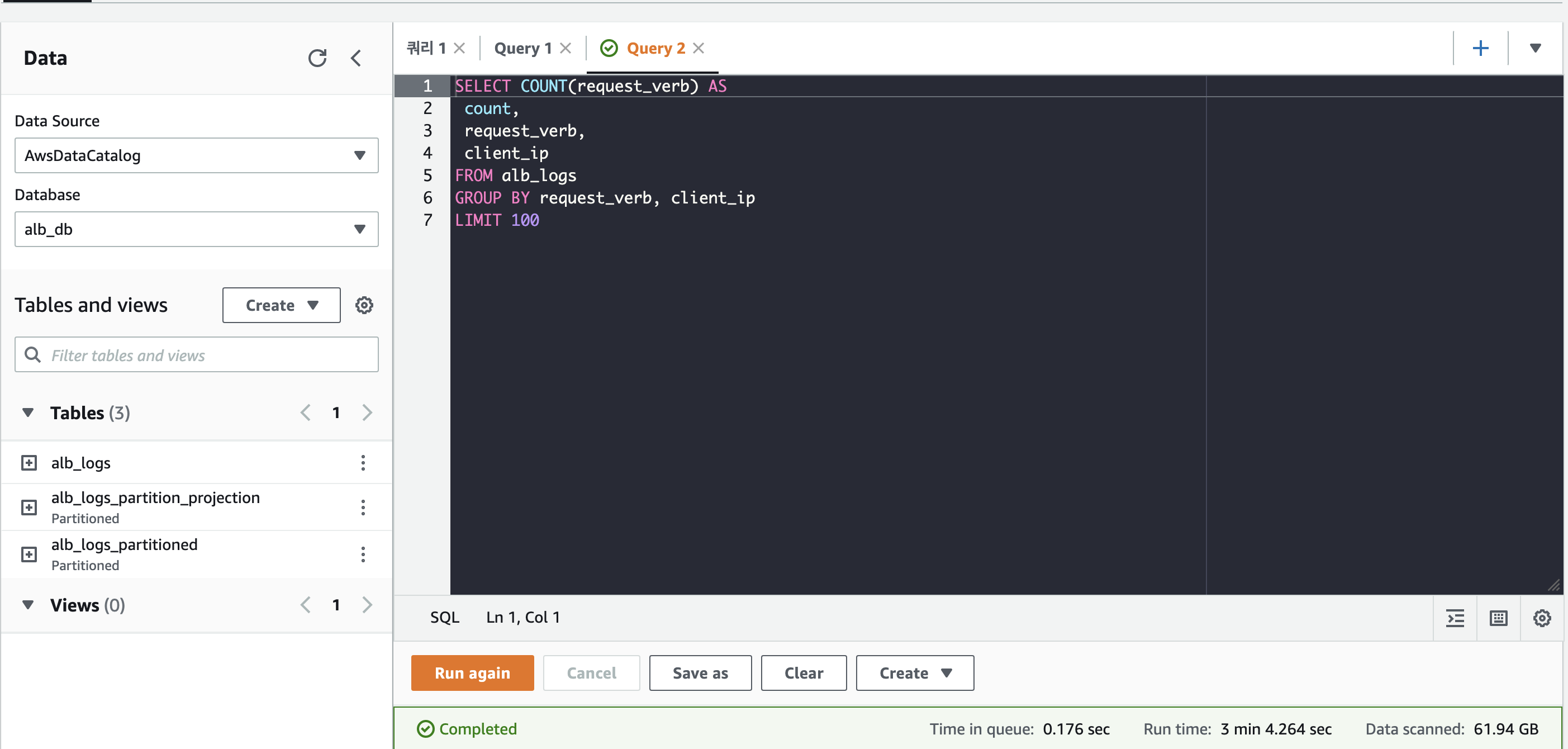The width and height of the screenshot is (1568, 749).
Task: Expand alb_logs_partition_projection table
Action: 28,507
